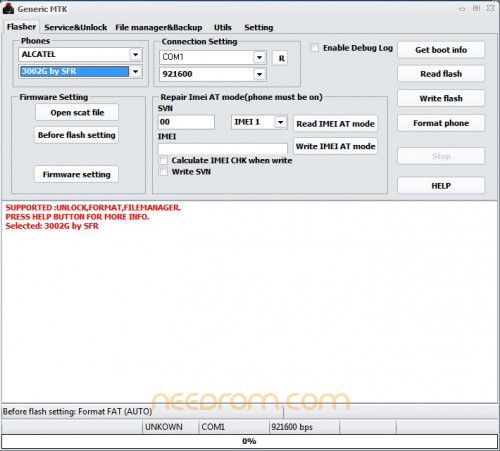Open the File manager&Backup tab
This screenshot has height=451, width=500.
coord(159,27)
